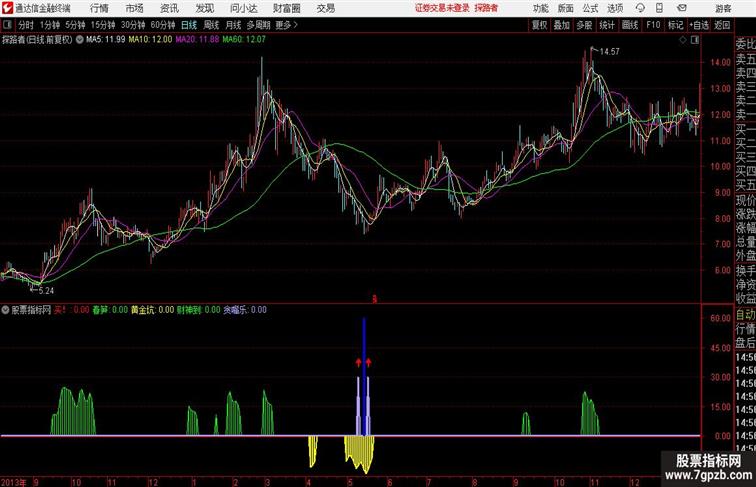Viewport: 756px width, 487px height.
Task: Click the 证券交易未登录 login link
Action: click(x=442, y=8)
